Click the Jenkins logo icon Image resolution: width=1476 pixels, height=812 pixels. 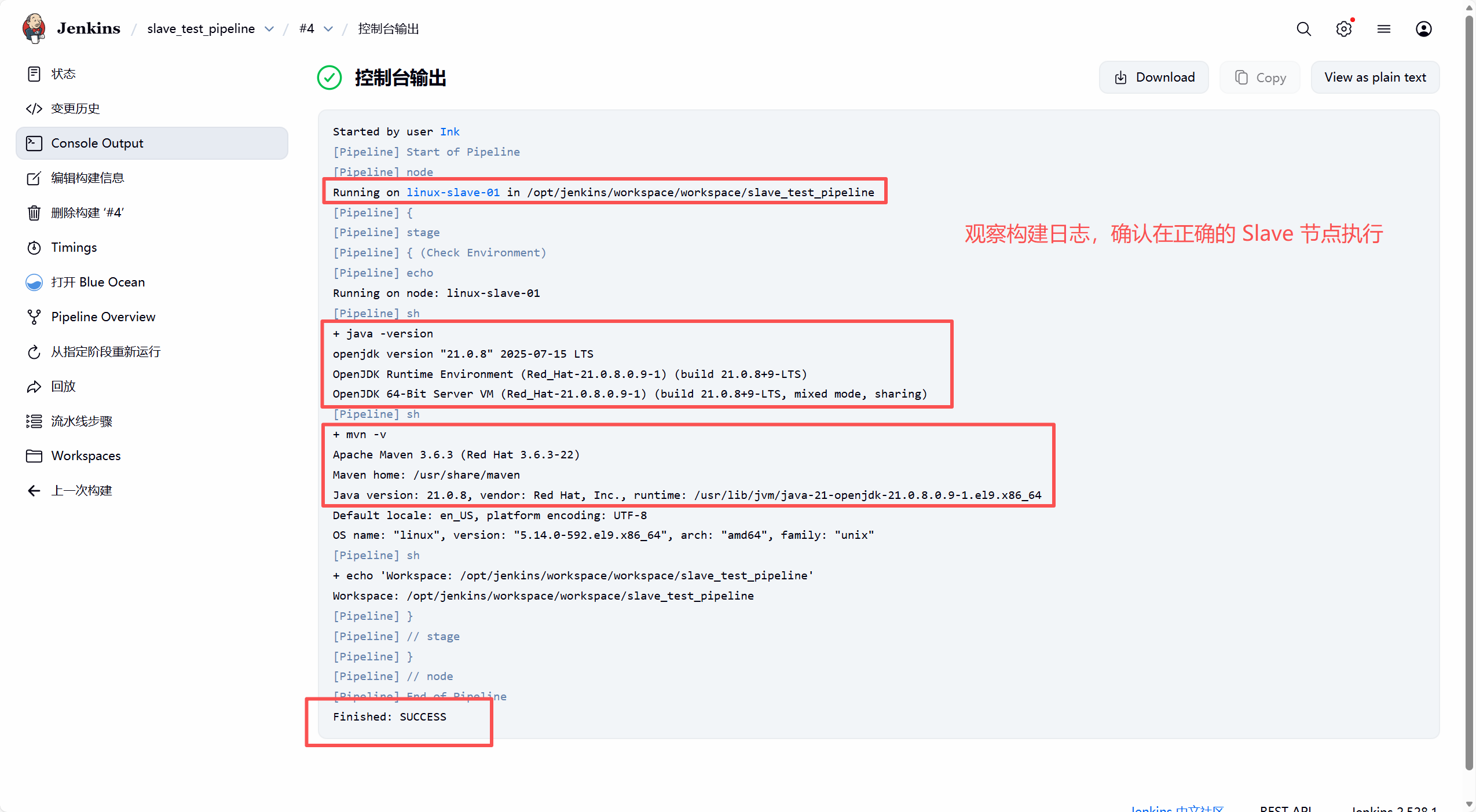(x=34, y=28)
